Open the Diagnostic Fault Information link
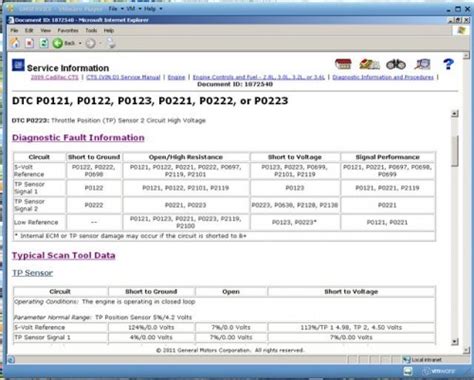The width and height of the screenshot is (474, 380). coord(78,138)
